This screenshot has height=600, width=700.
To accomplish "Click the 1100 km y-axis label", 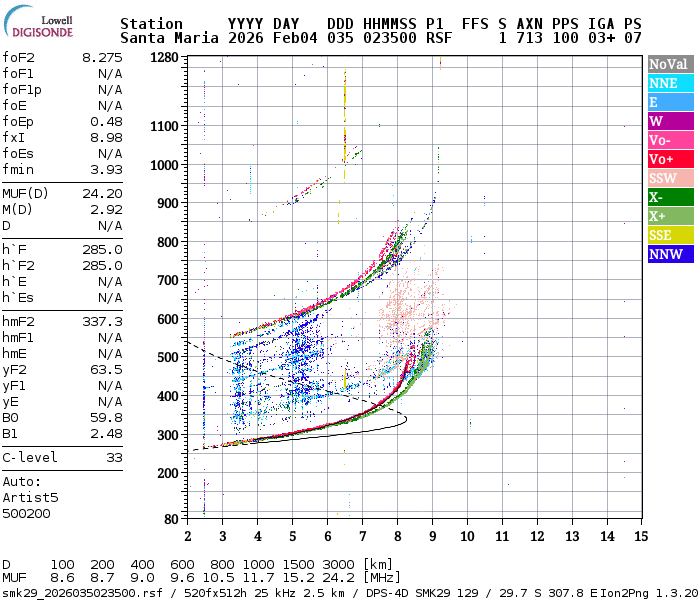I will [x=164, y=126].
